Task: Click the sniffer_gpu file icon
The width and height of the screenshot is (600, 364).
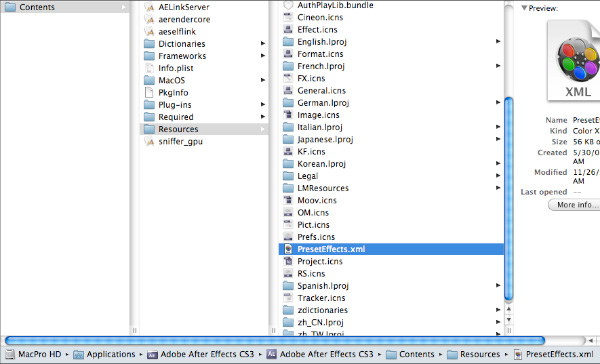Action: coord(149,141)
